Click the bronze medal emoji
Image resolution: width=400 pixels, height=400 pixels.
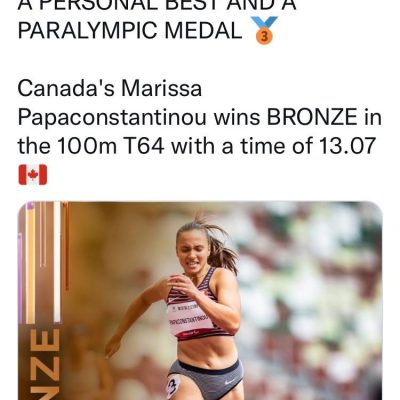pyautogui.click(x=264, y=30)
